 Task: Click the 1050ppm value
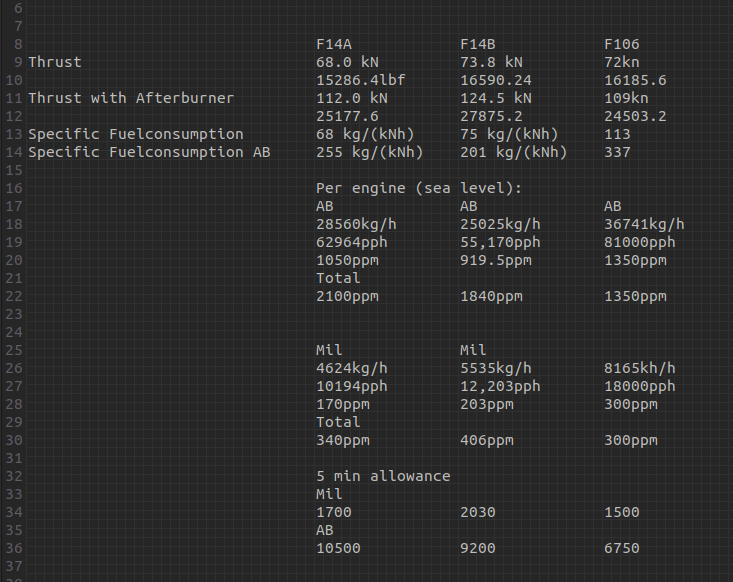click(347, 260)
